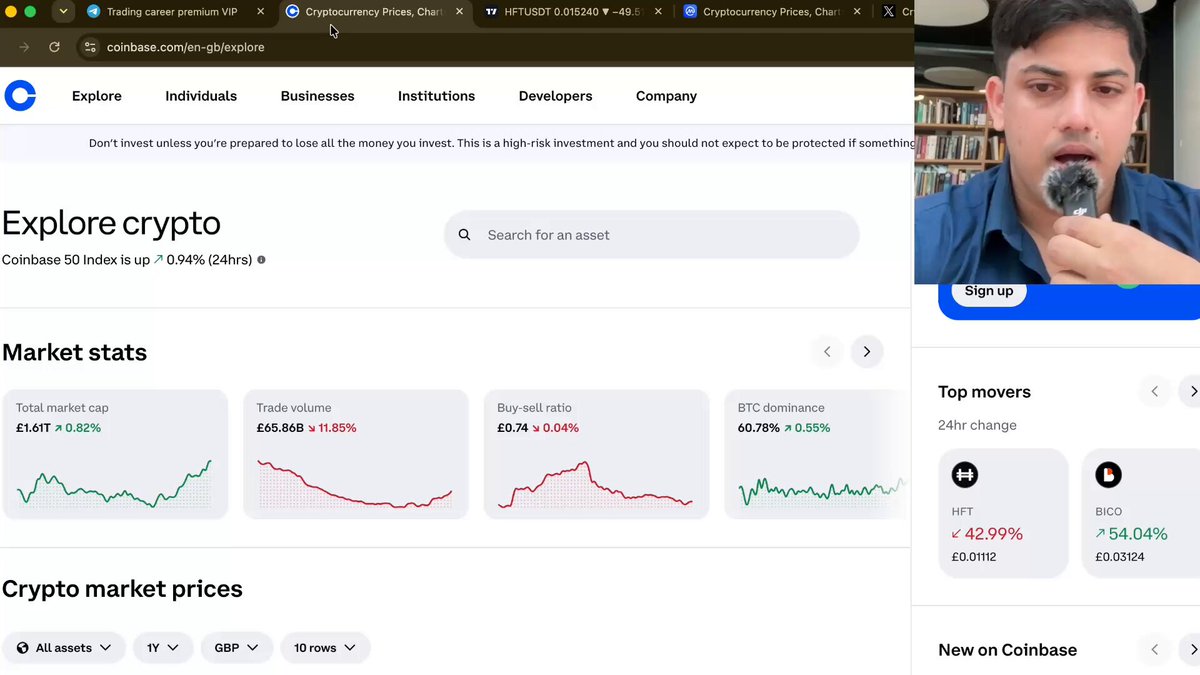Click in the Search for an asset field
1200x675 pixels.
click(652, 235)
